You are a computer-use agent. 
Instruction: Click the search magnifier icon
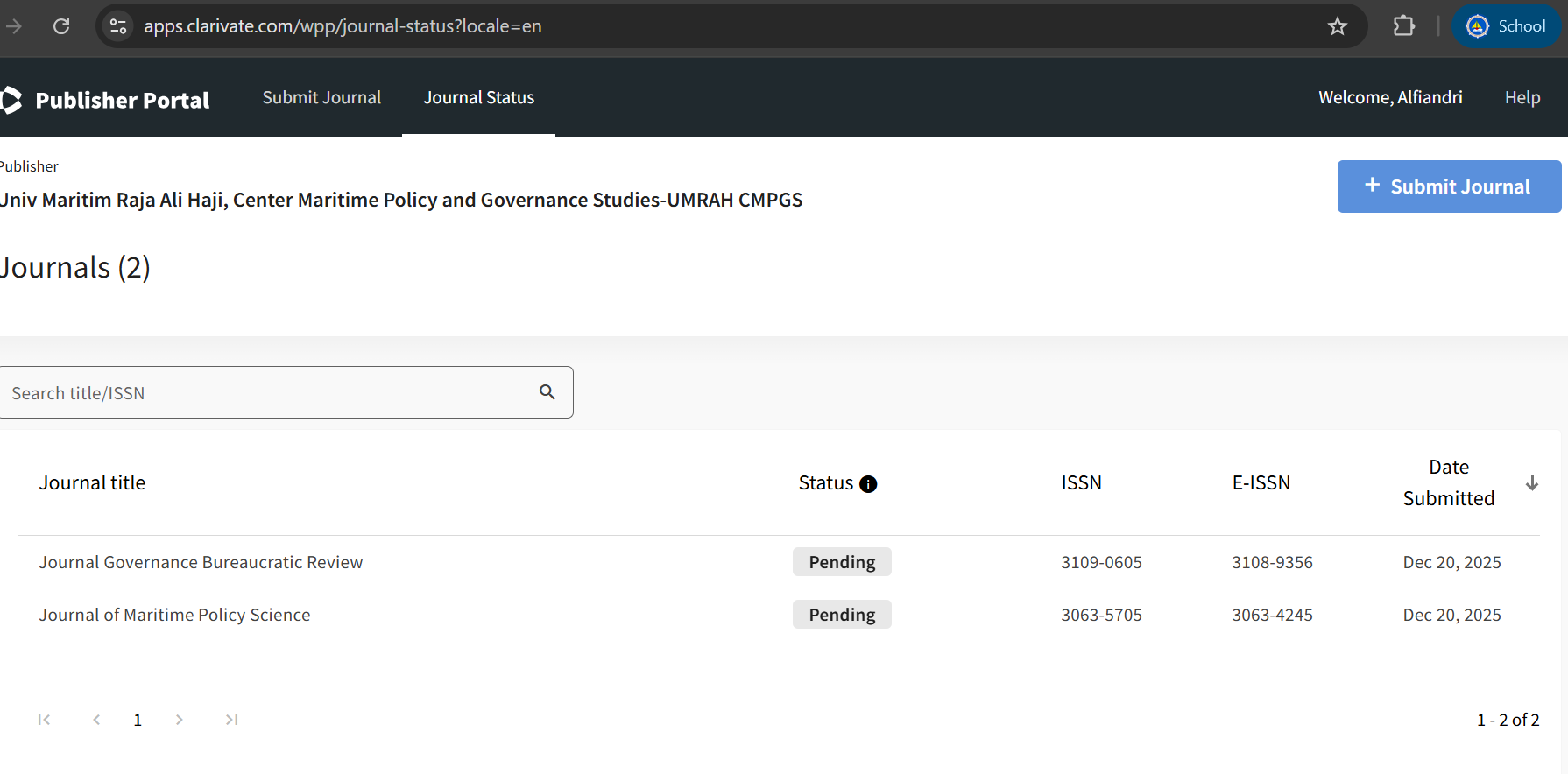[x=547, y=392]
